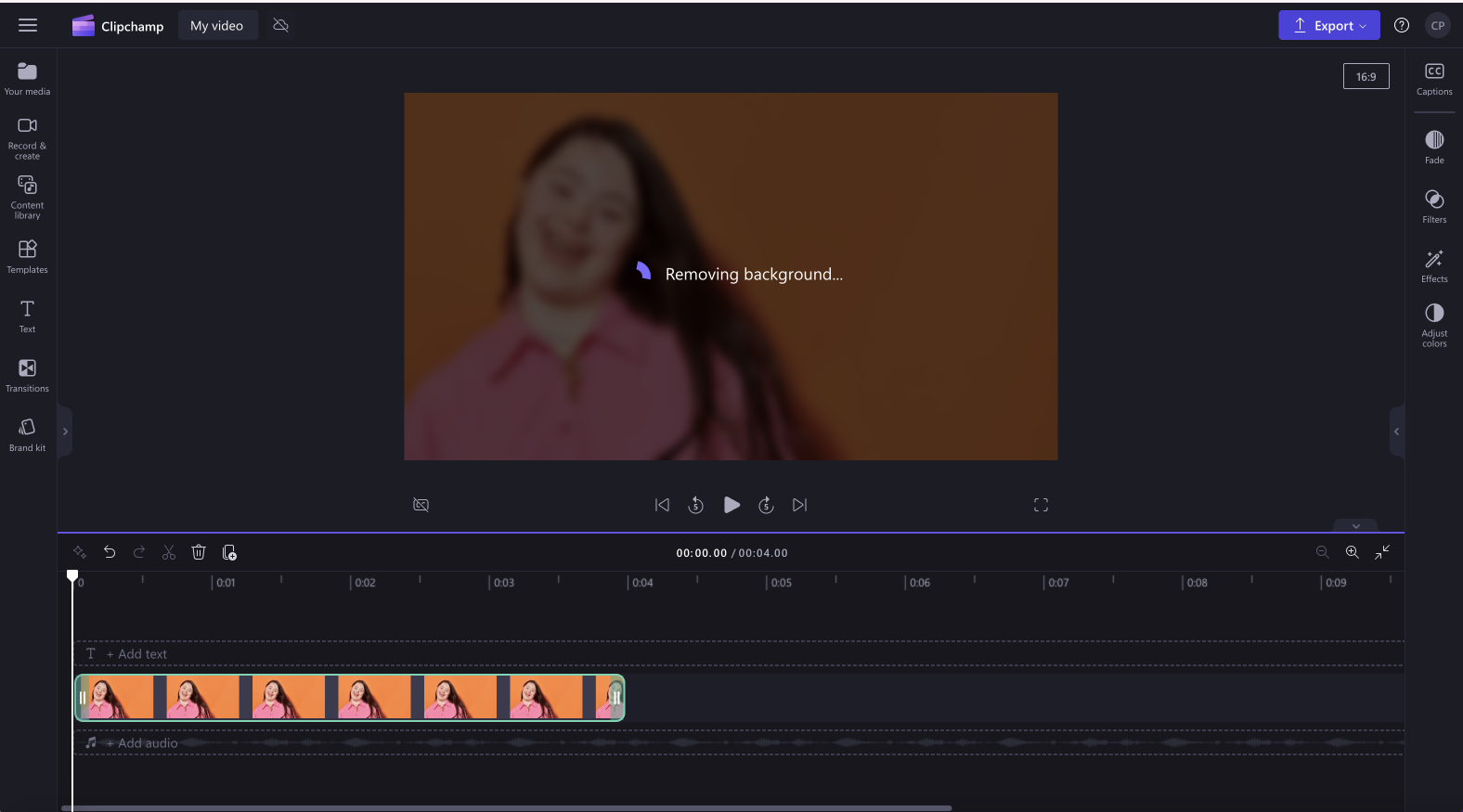Open Transitions tab
Screen dimensions: 1463x812
(x=28, y=376)
